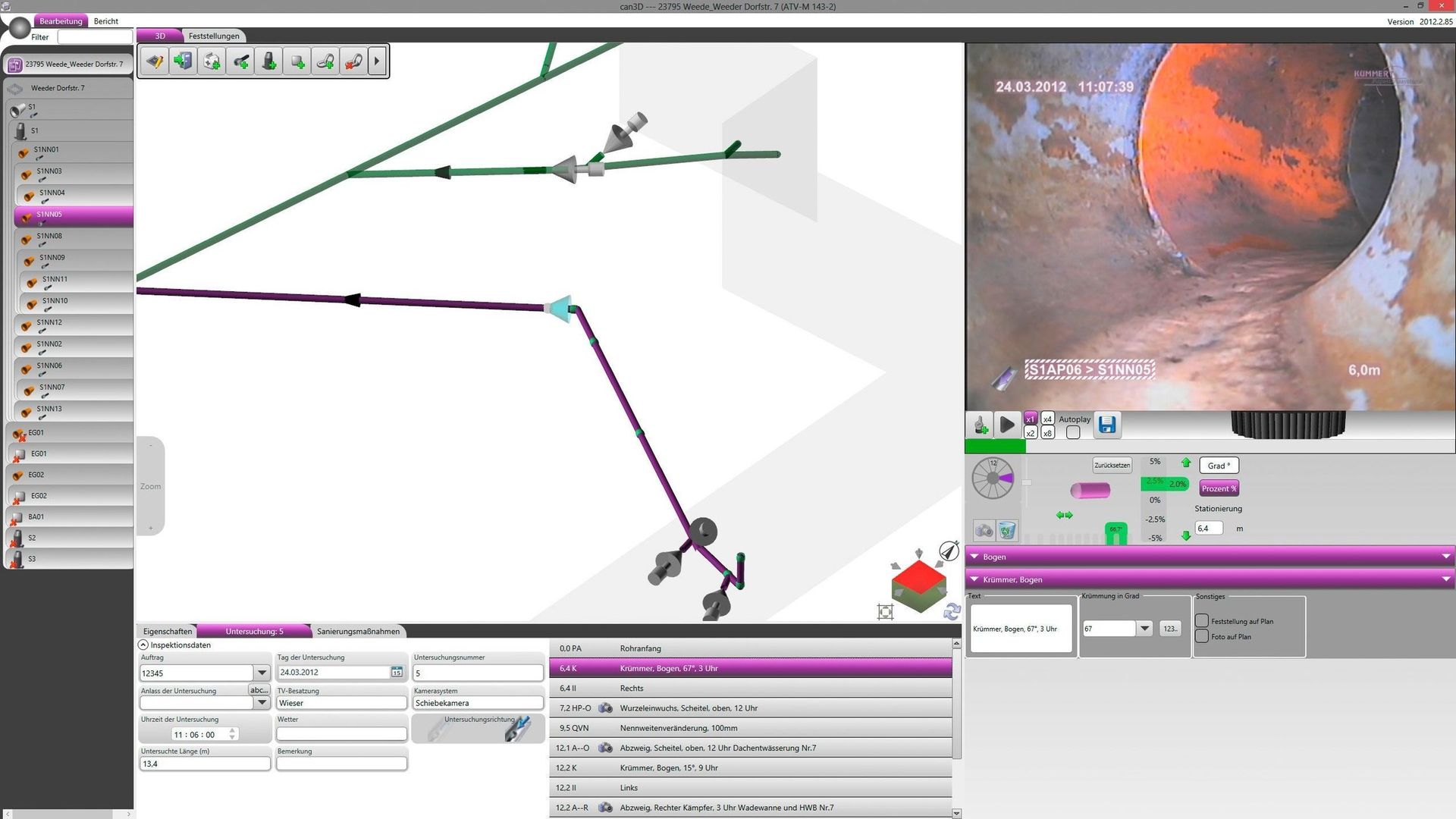Screen dimensions: 1456x819
Task: Collapse the Bogen section header
Action: tap(974, 557)
